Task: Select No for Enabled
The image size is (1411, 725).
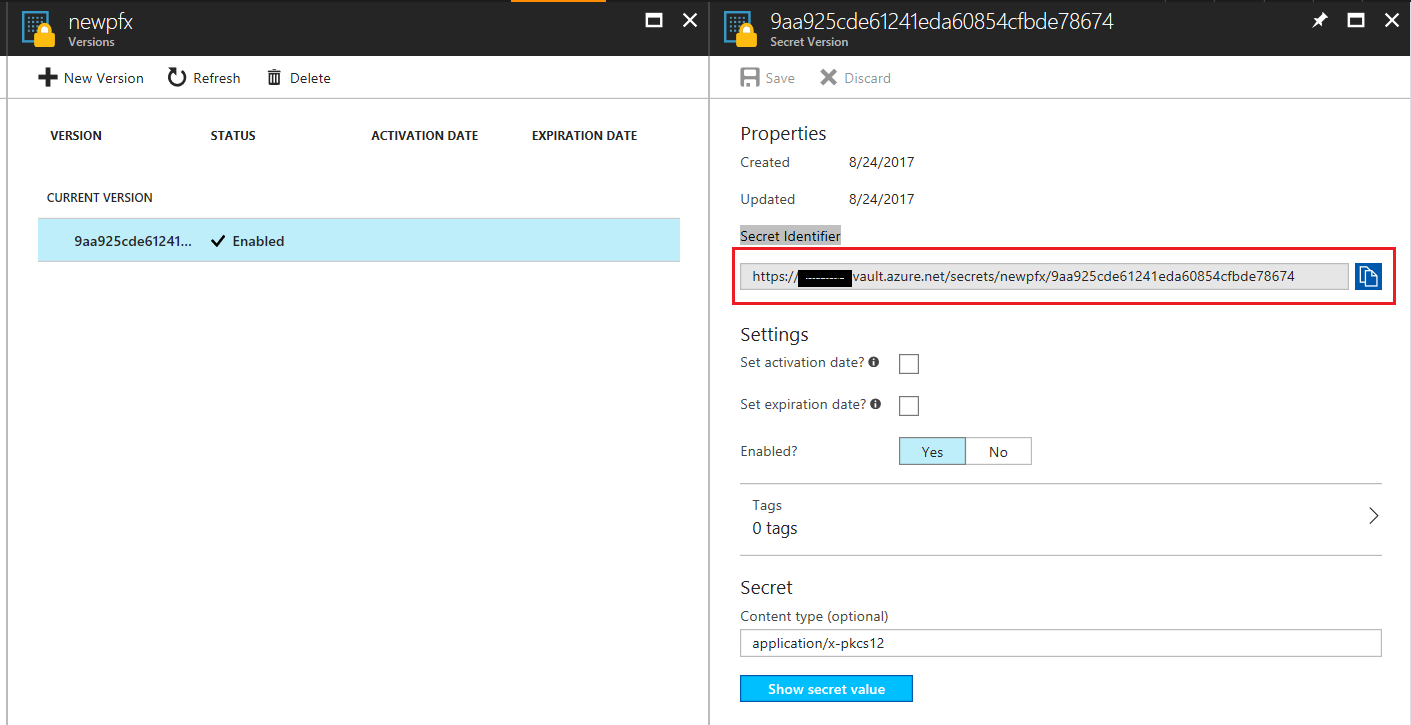Action: (x=998, y=451)
